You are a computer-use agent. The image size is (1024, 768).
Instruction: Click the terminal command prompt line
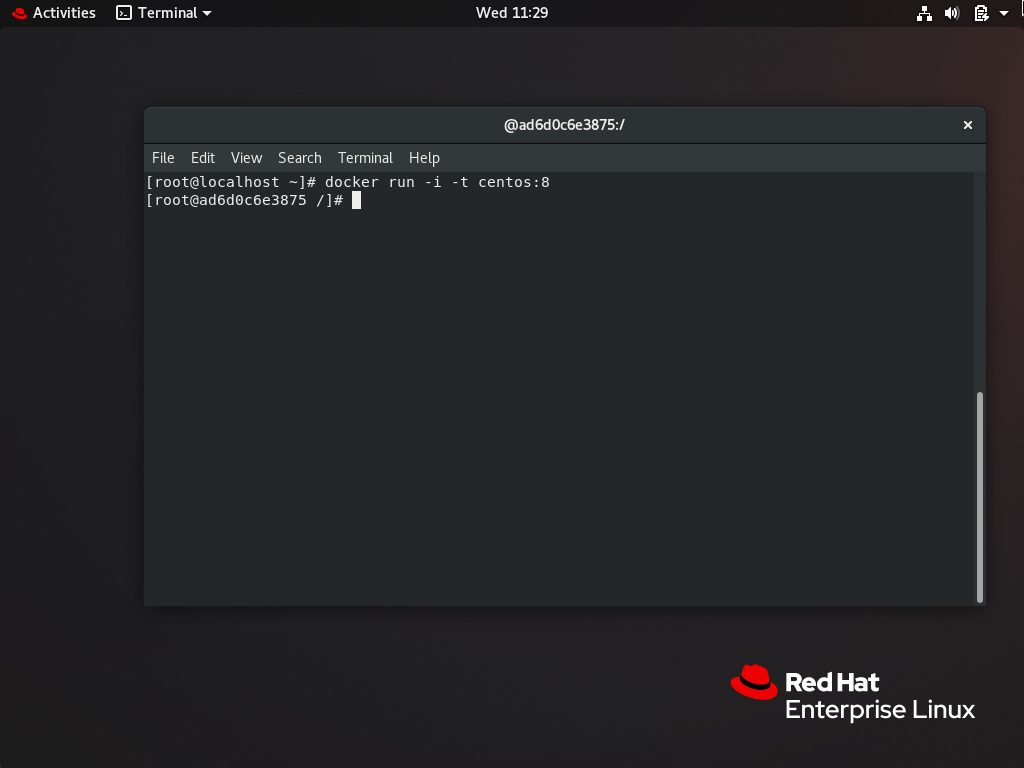(250, 200)
